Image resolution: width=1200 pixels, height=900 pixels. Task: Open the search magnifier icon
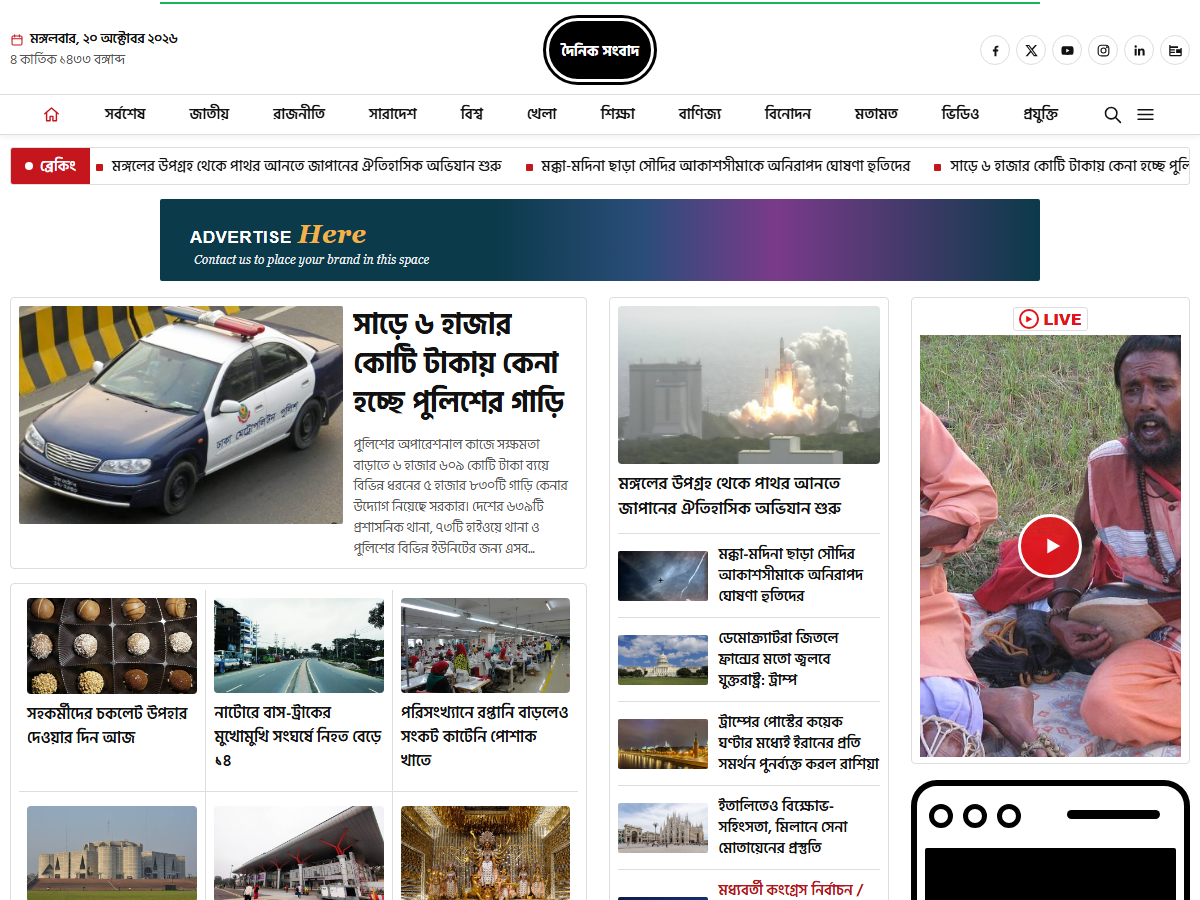pos(1112,115)
